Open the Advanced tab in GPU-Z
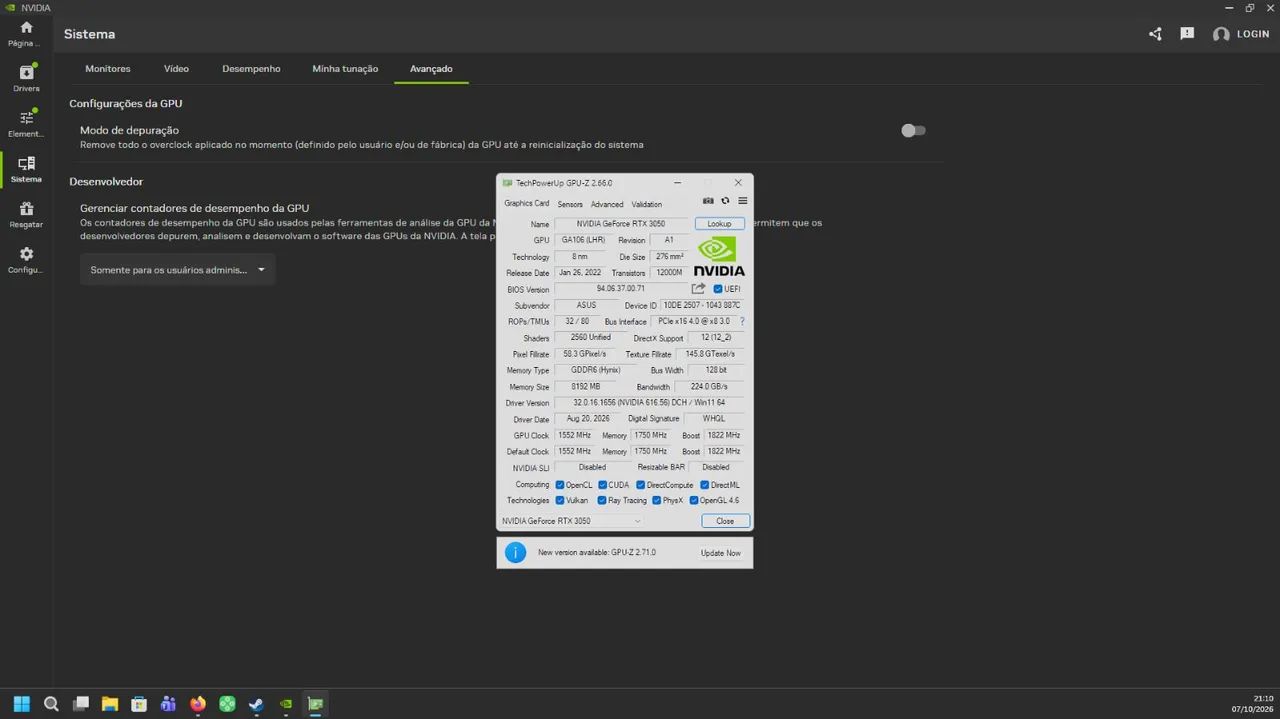This screenshot has height=719, width=1280. click(607, 204)
